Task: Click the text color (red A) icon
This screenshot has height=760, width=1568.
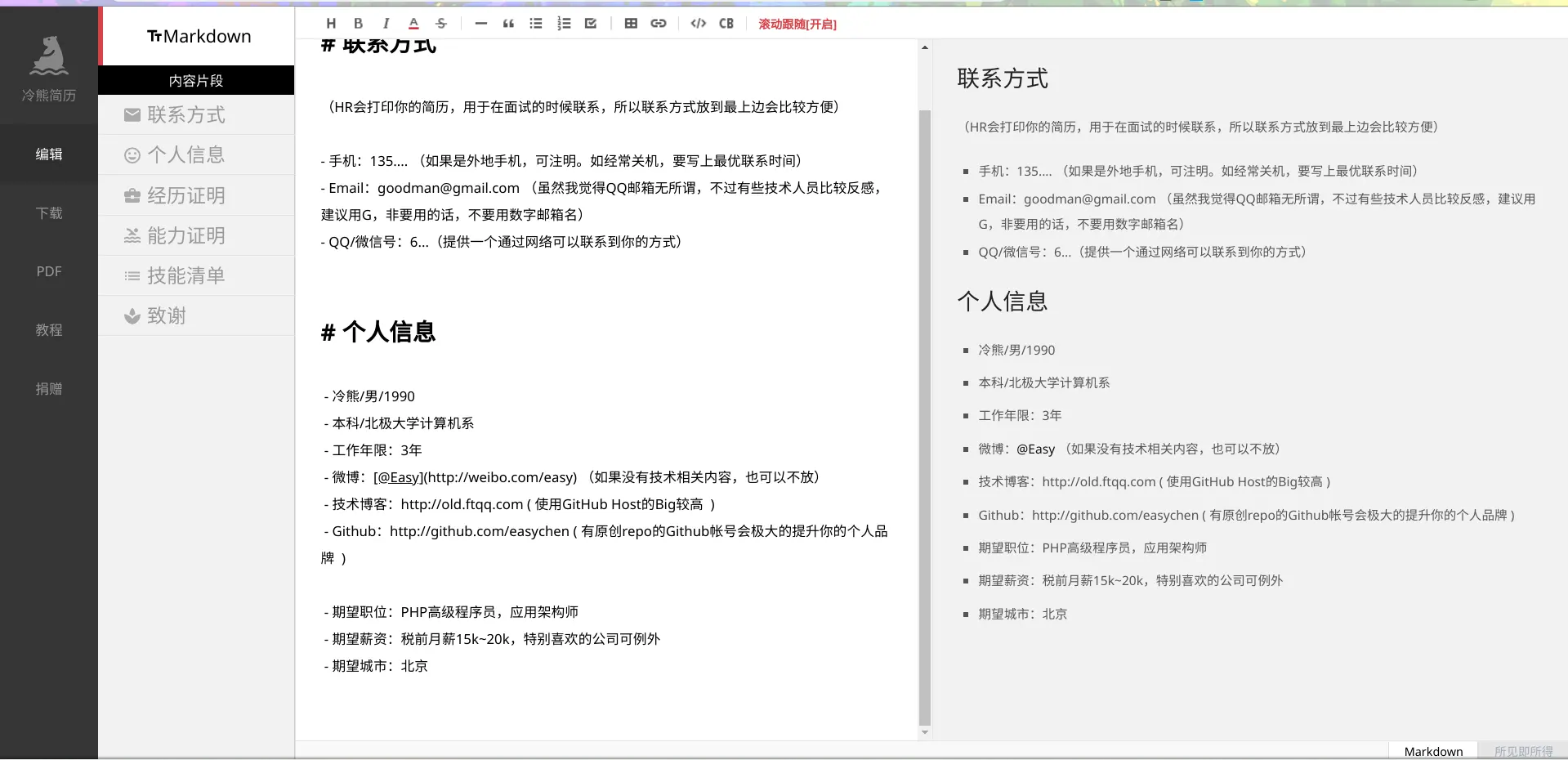Action: click(x=413, y=24)
